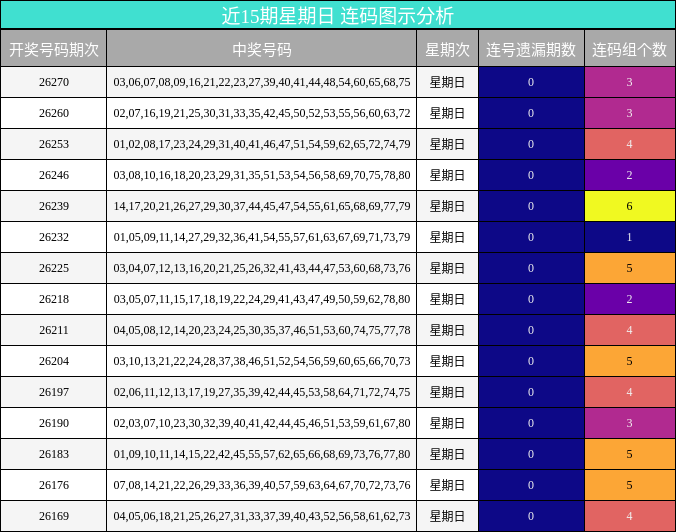Image resolution: width=676 pixels, height=532 pixels.
Task: Click the red 4 count in row 26253
Action: coord(629,144)
